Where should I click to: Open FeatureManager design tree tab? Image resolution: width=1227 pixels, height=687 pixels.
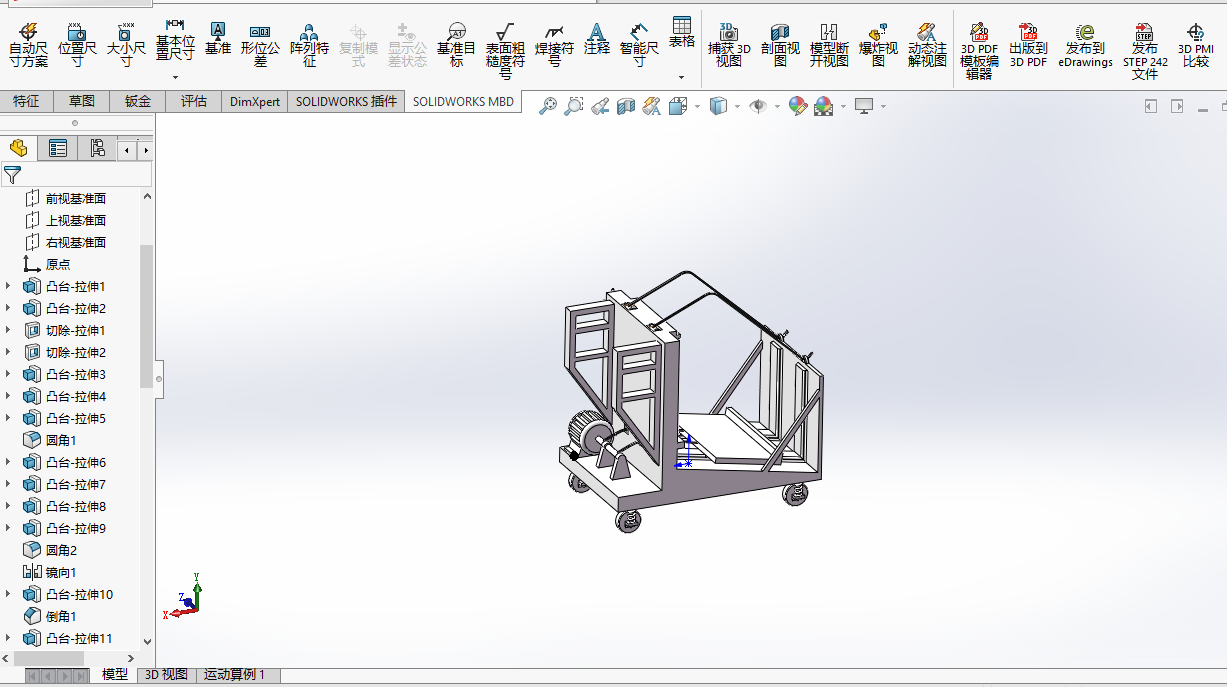(18, 149)
